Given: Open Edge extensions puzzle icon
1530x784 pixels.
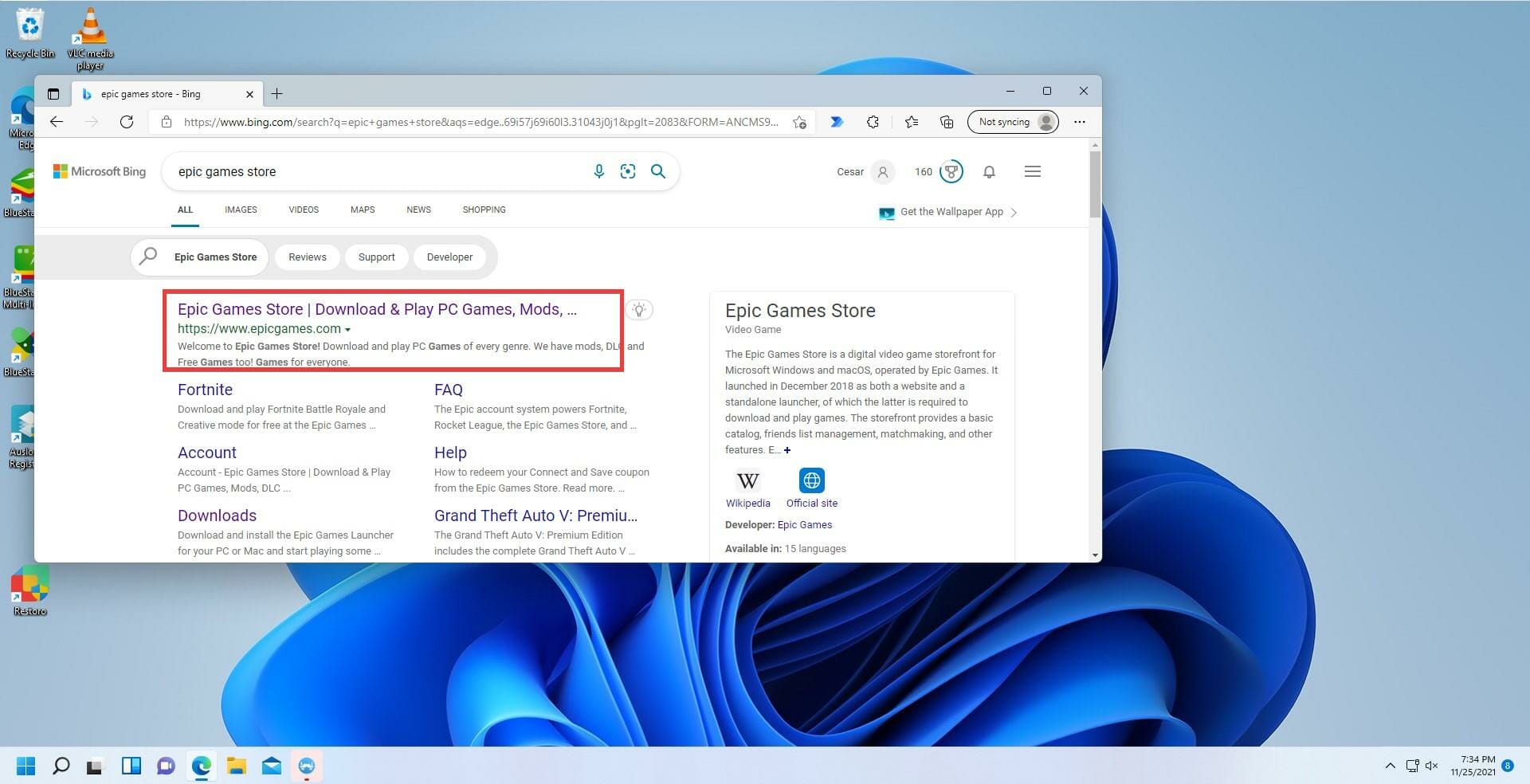Looking at the screenshot, I should pos(873,122).
